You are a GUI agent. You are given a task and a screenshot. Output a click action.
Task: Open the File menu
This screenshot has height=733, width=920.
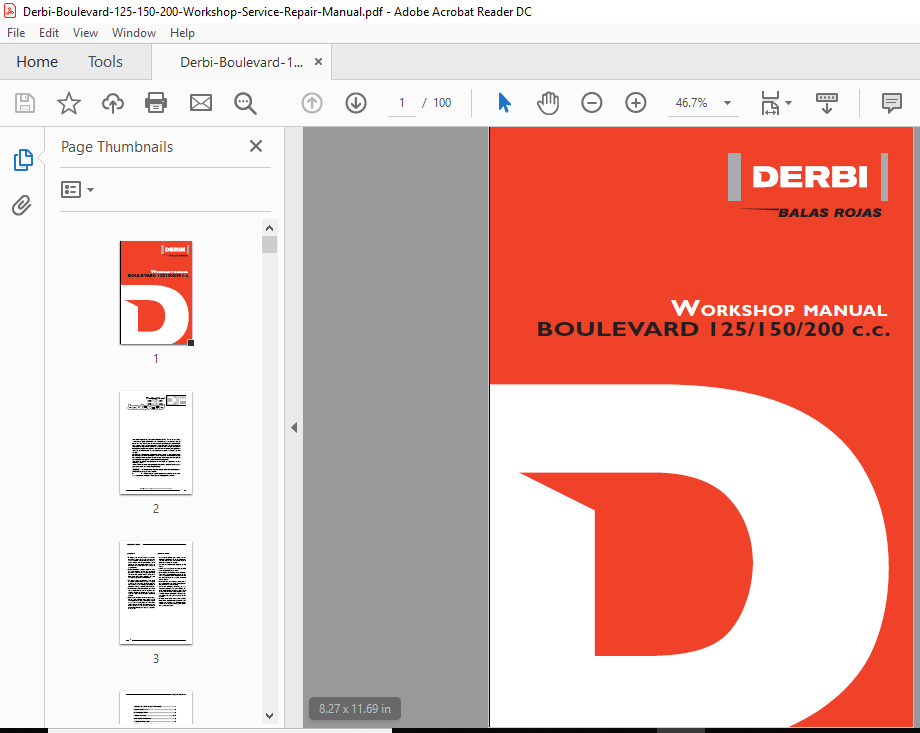tap(16, 33)
